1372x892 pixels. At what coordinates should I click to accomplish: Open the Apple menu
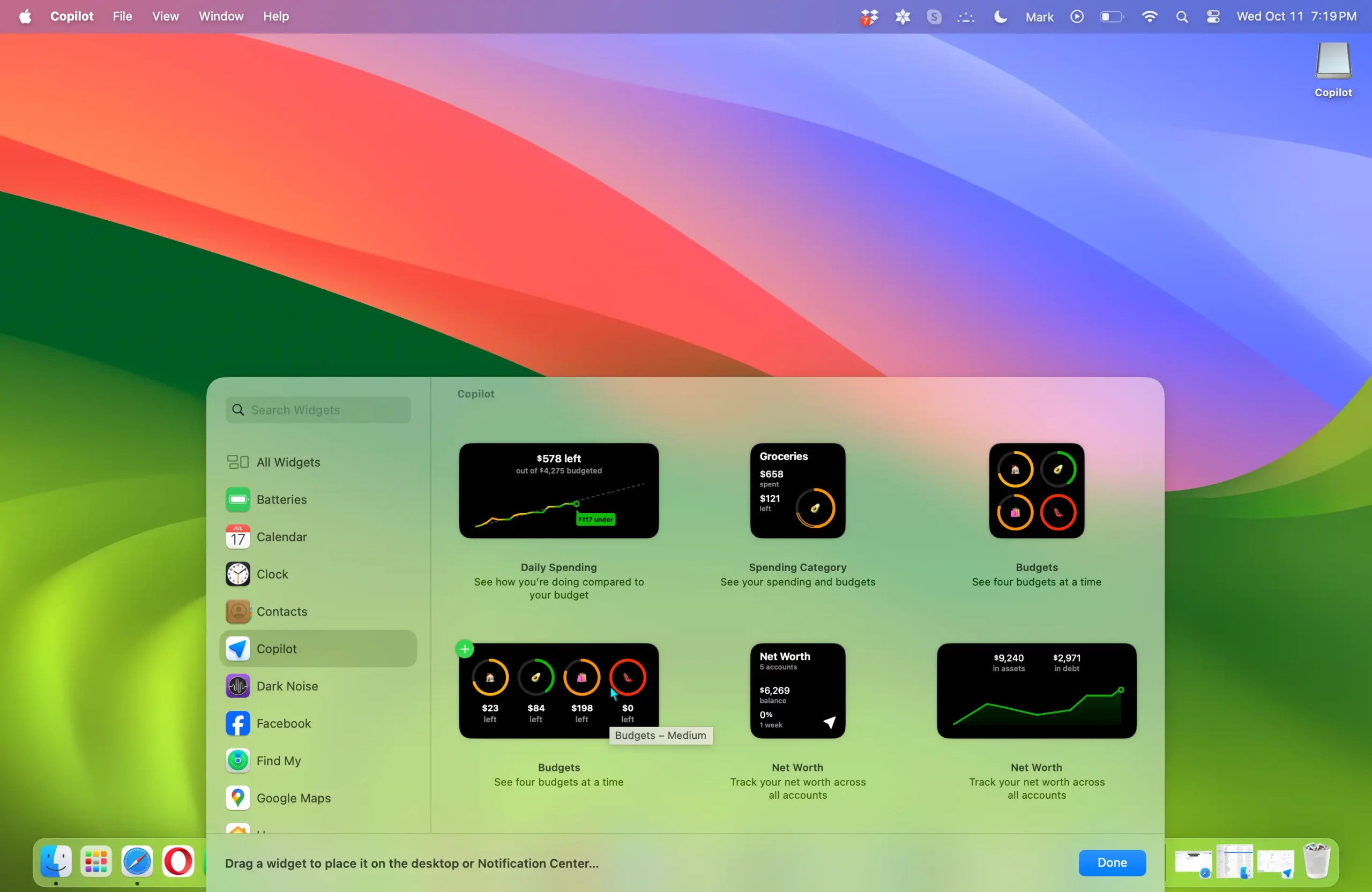coord(25,16)
